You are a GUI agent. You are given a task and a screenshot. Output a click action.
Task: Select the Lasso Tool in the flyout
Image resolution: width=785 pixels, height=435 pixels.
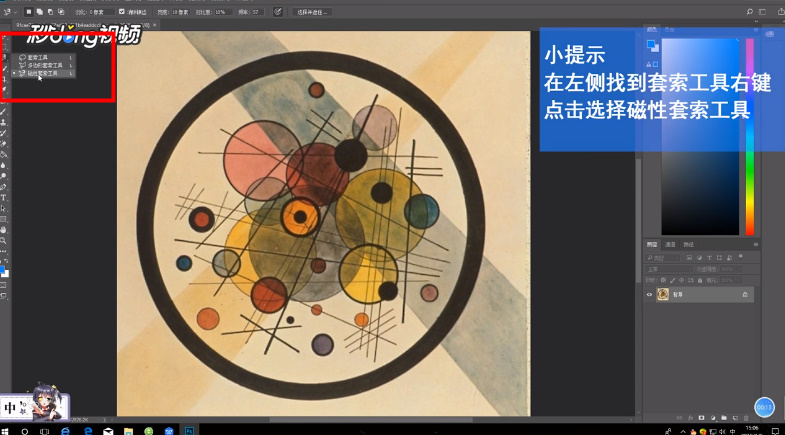point(44,58)
